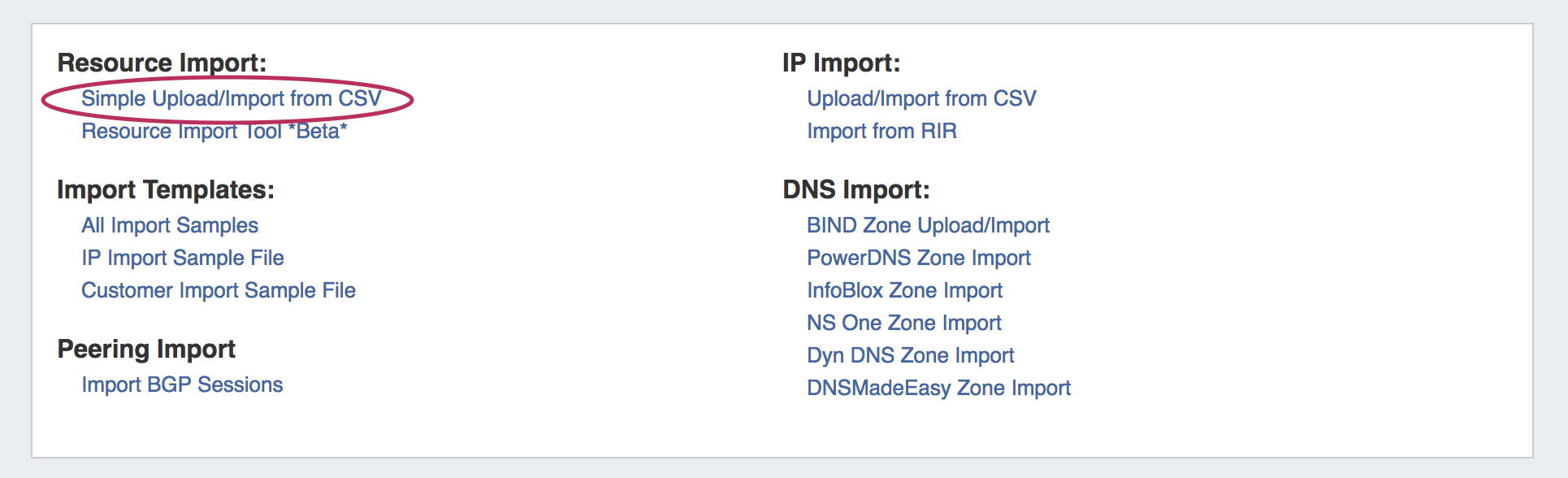
Task: Open Simple Upload/Import from CSV link
Action: coord(231,99)
